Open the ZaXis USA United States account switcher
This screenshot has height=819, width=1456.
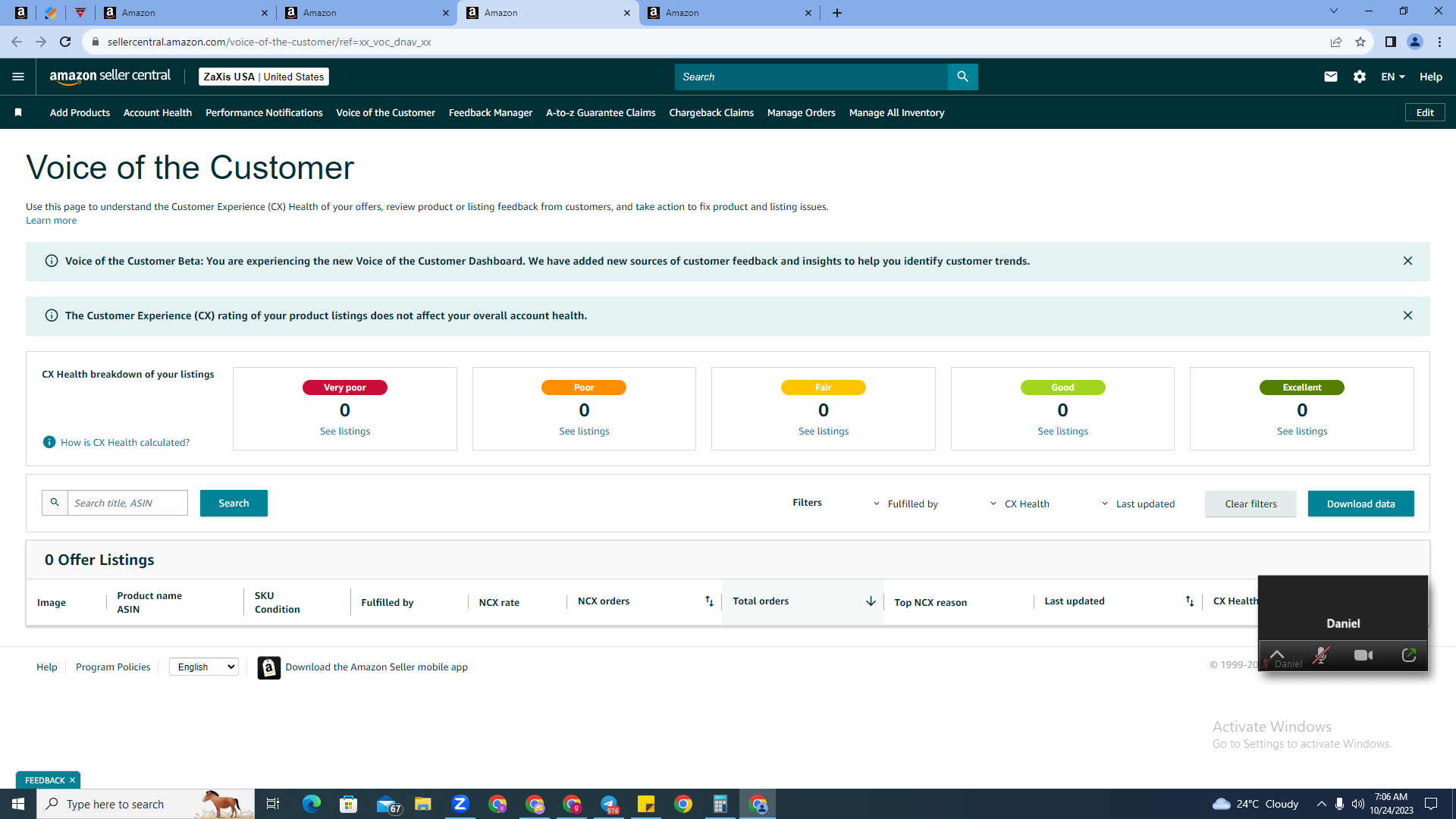coord(264,77)
